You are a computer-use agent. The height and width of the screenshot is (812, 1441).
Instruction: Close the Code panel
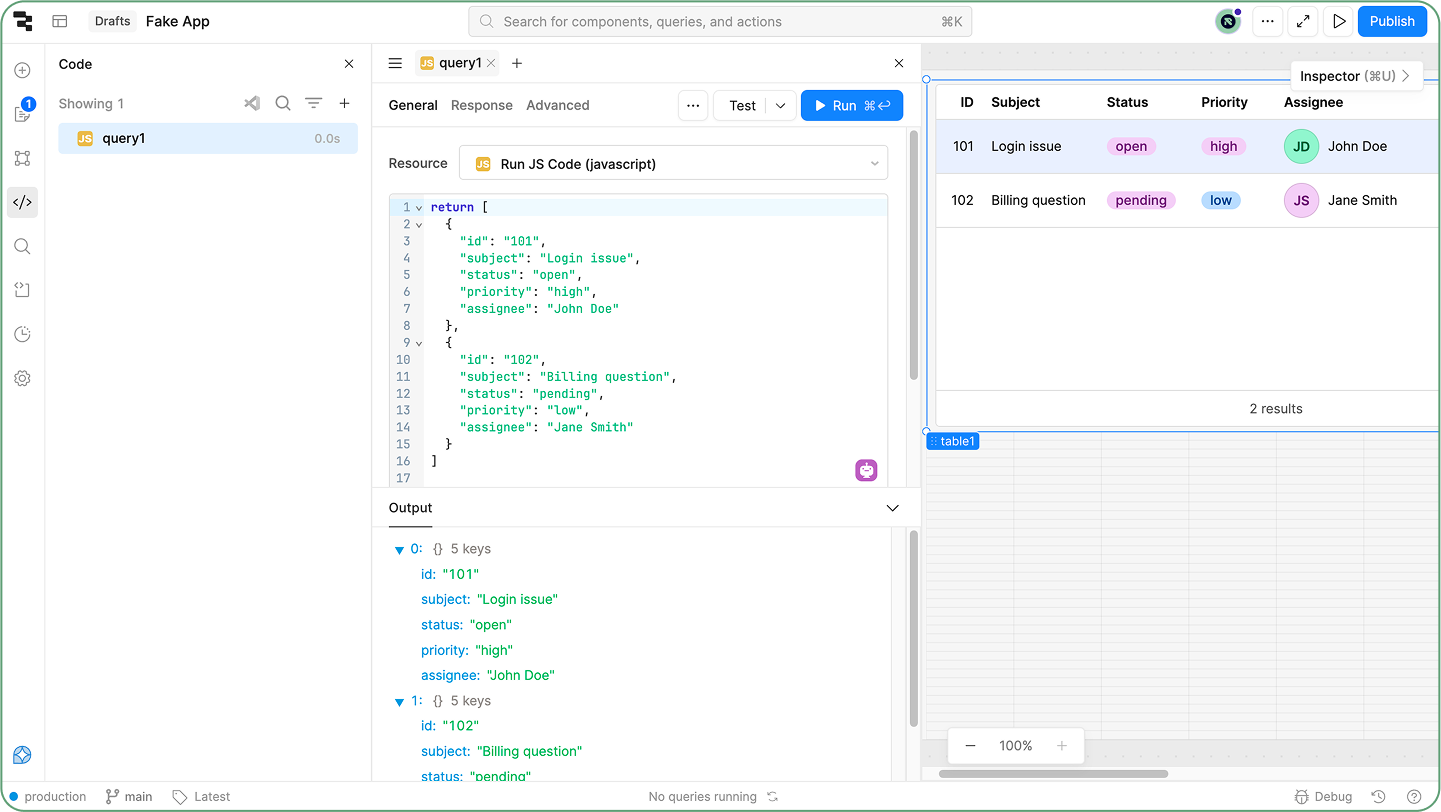coord(349,64)
